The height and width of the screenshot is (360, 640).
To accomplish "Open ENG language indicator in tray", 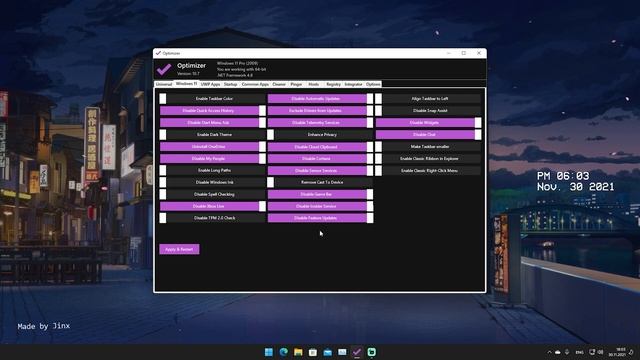I will click(579, 352).
